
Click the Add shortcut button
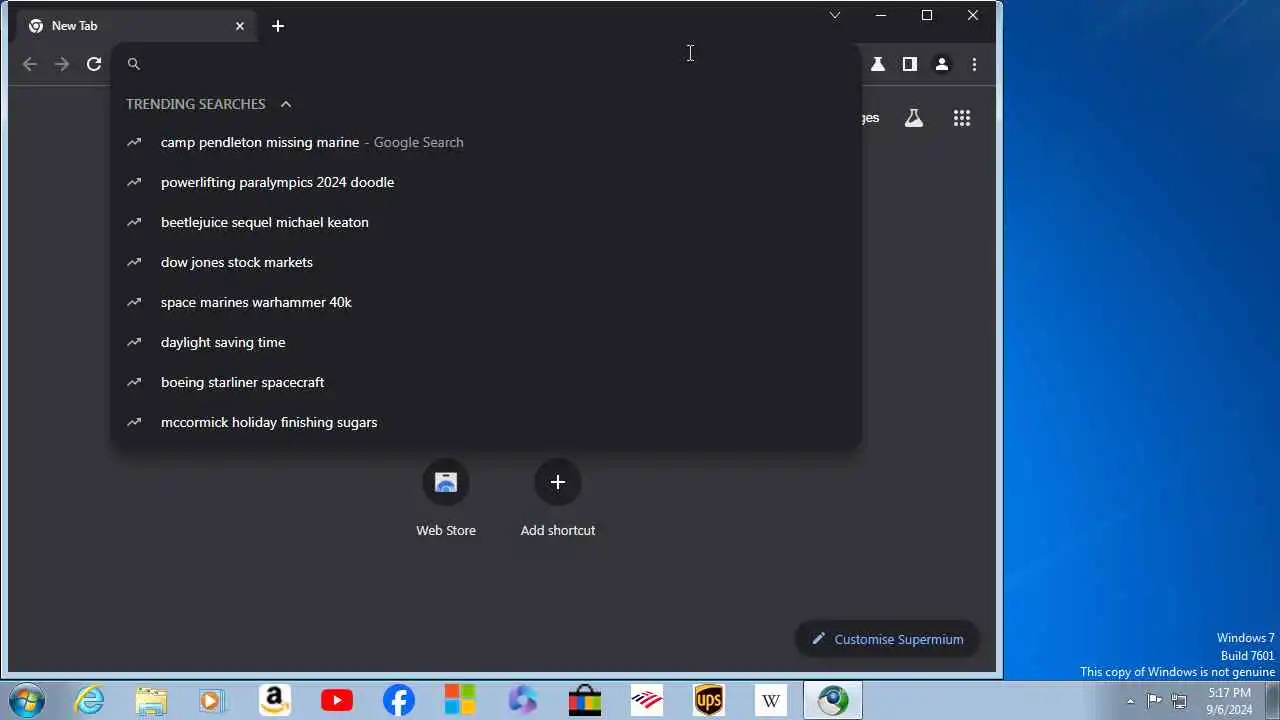558,498
